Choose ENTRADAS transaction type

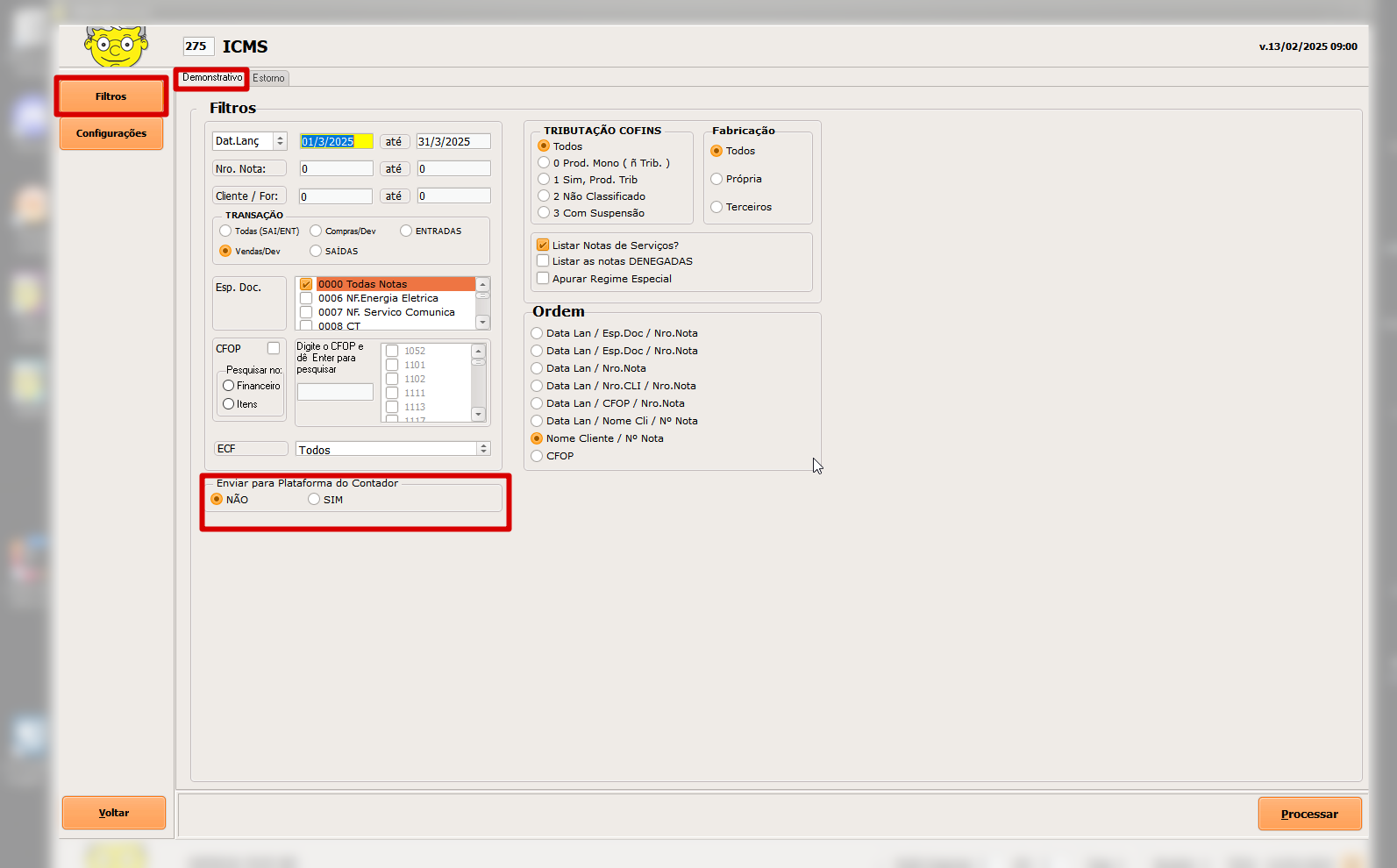pyautogui.click(x=406, y=231)
